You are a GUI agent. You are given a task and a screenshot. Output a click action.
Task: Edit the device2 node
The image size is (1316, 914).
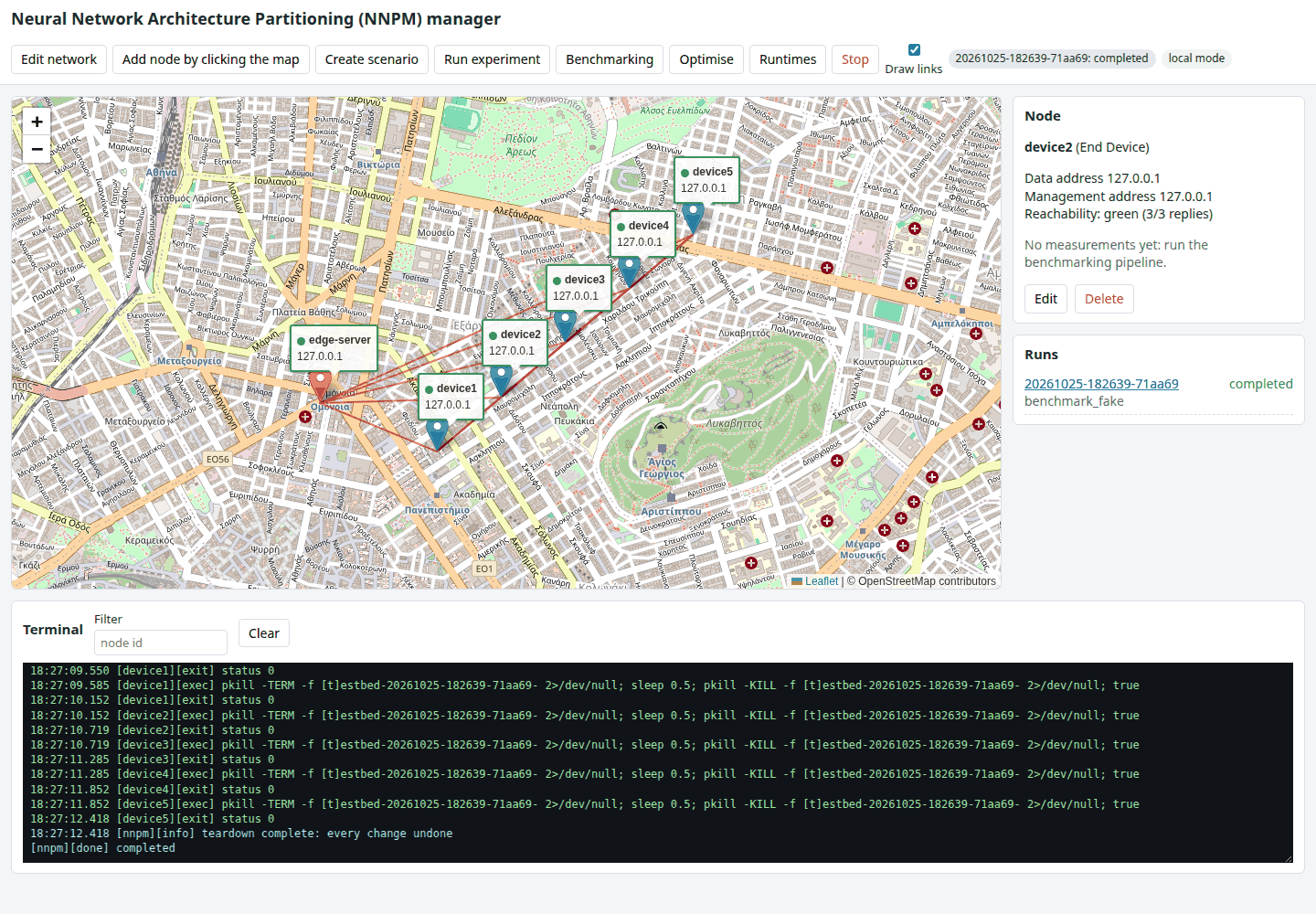(1045, 299)
